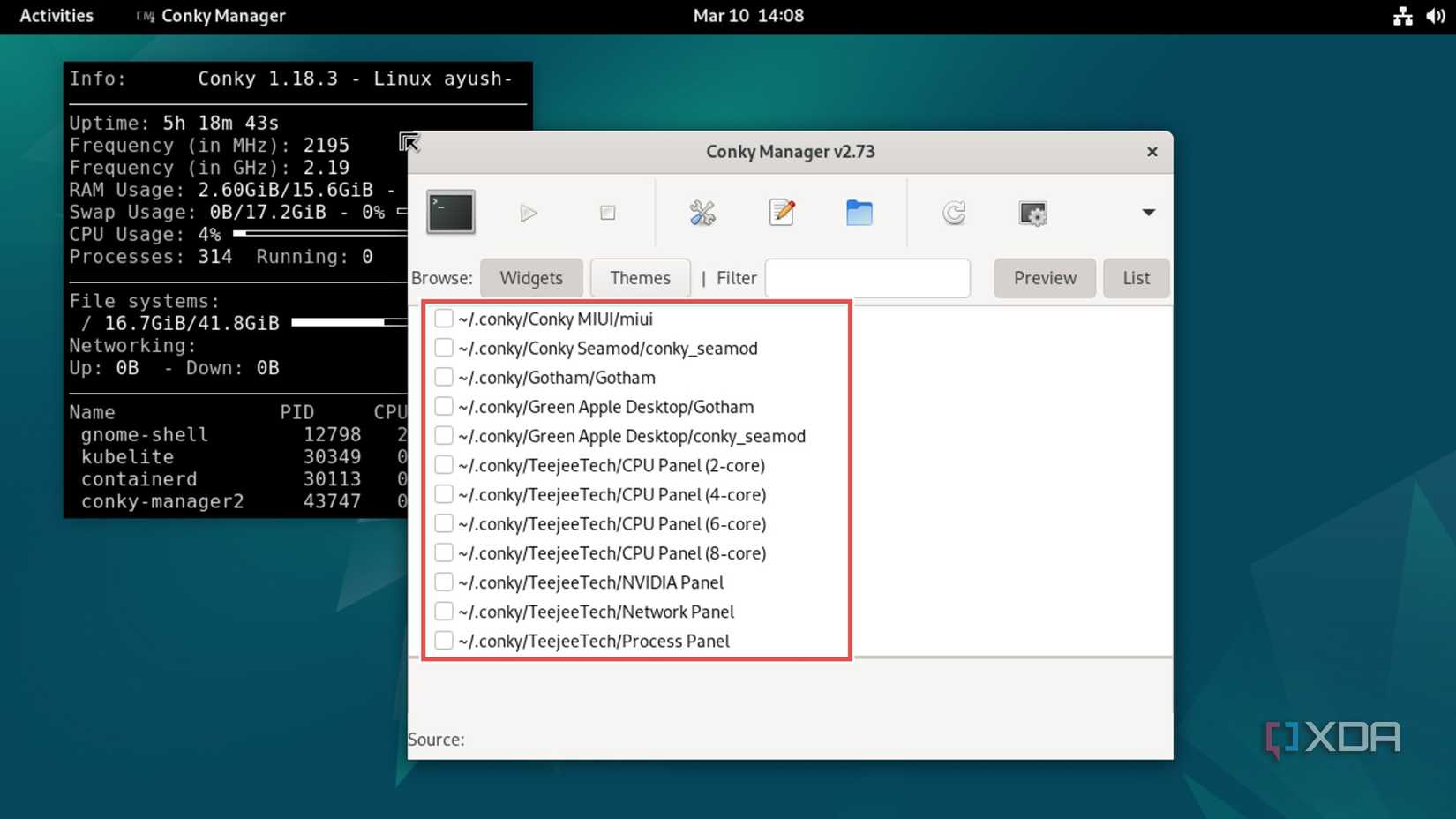Select the terminal widget icon on toolbar

[450, 212]
